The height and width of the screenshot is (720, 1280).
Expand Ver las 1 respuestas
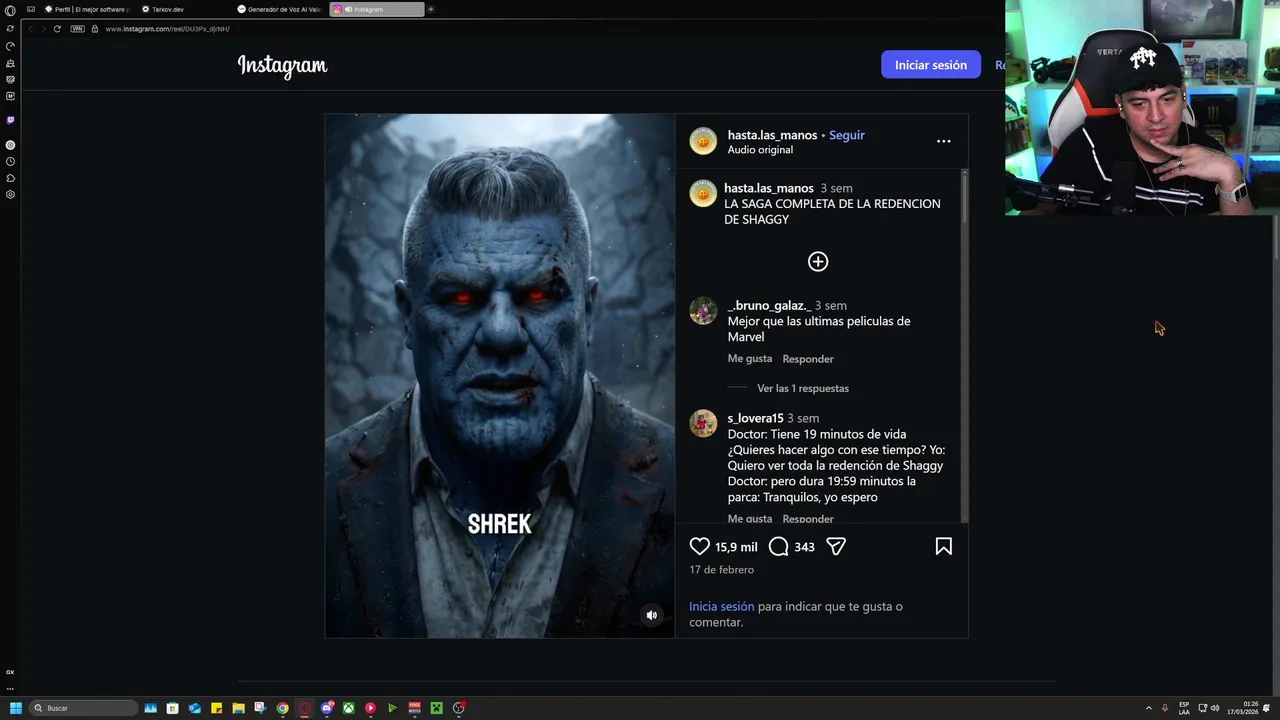(x=803, y=388)
